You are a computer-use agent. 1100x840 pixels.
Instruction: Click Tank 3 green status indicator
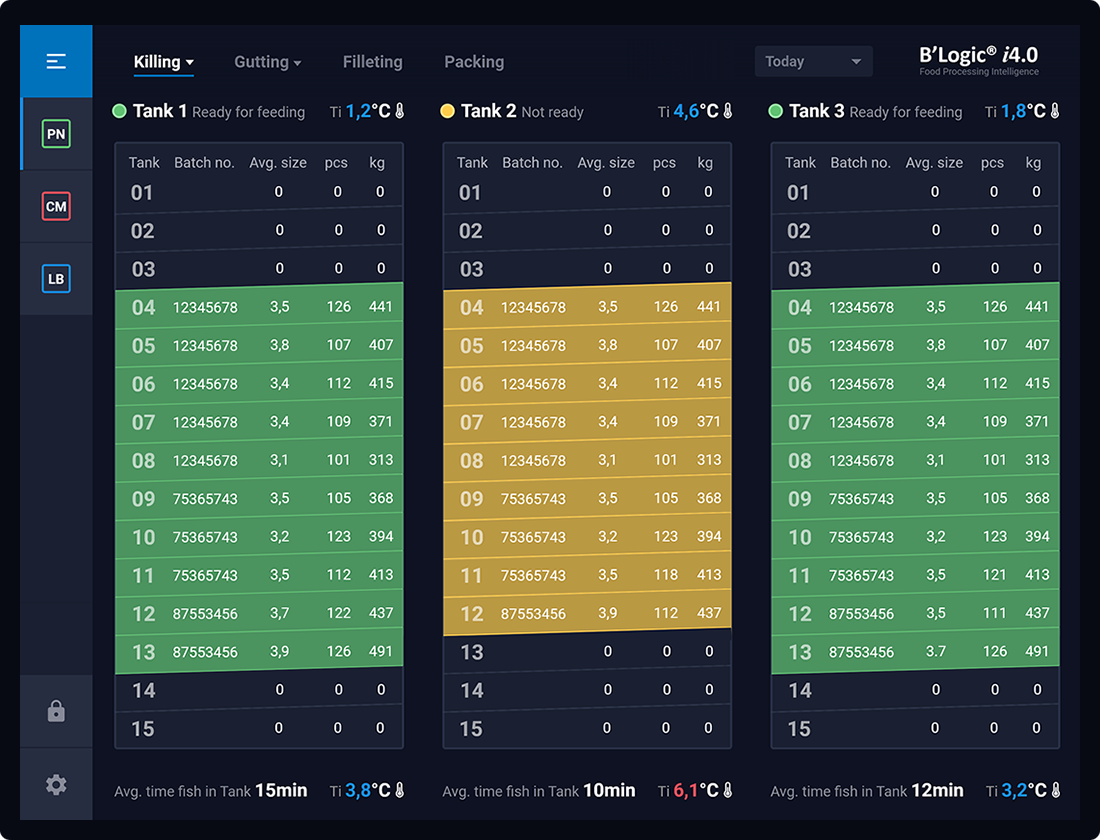click(776, 112)
